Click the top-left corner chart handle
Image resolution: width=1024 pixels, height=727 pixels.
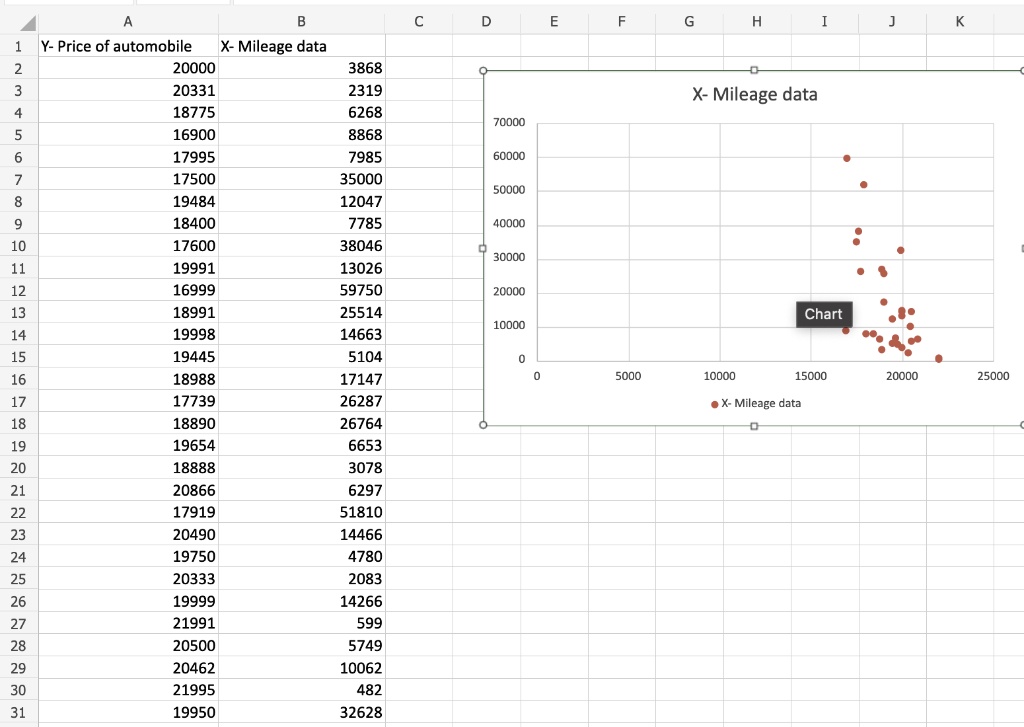[x=483, y=69]
